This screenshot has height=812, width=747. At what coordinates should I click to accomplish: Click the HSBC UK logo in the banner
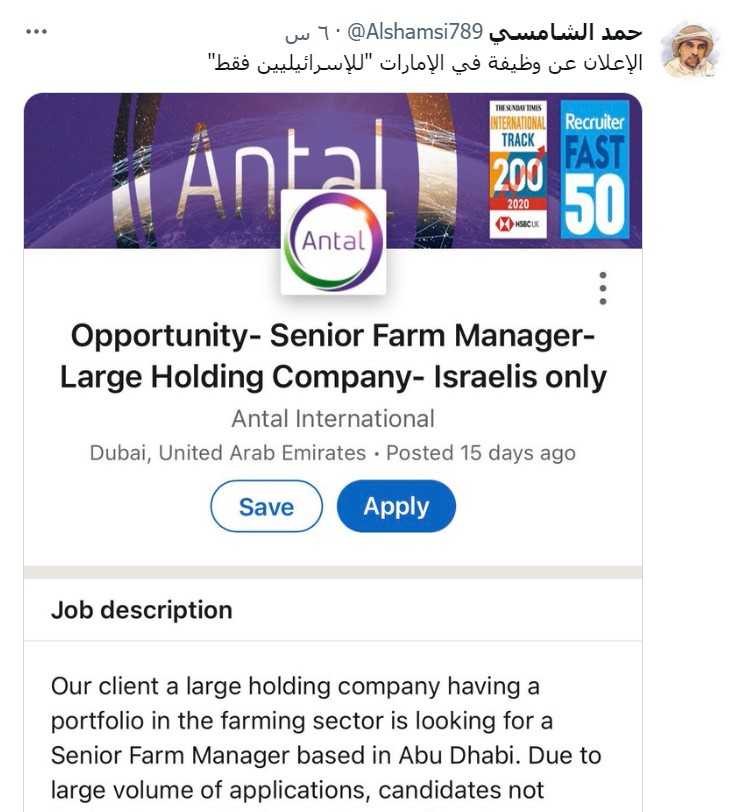(x=518, y=225)
